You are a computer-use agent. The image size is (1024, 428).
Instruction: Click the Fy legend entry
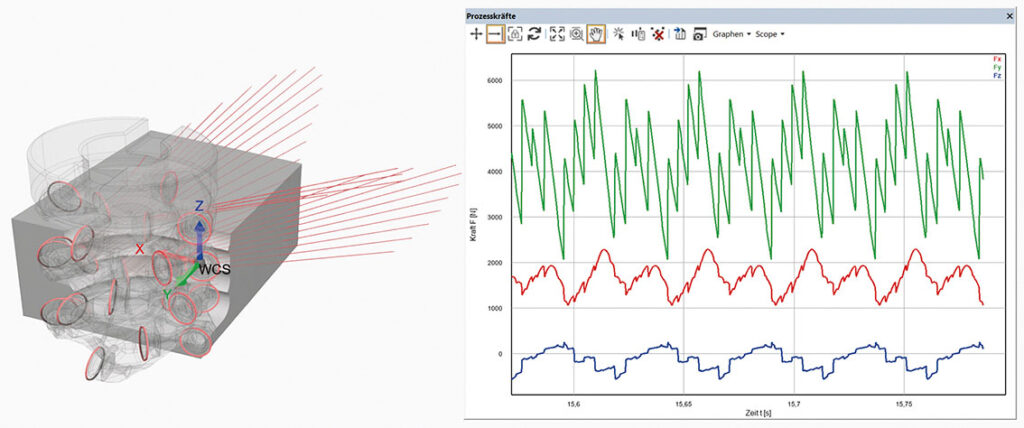(x=997, y=67)
